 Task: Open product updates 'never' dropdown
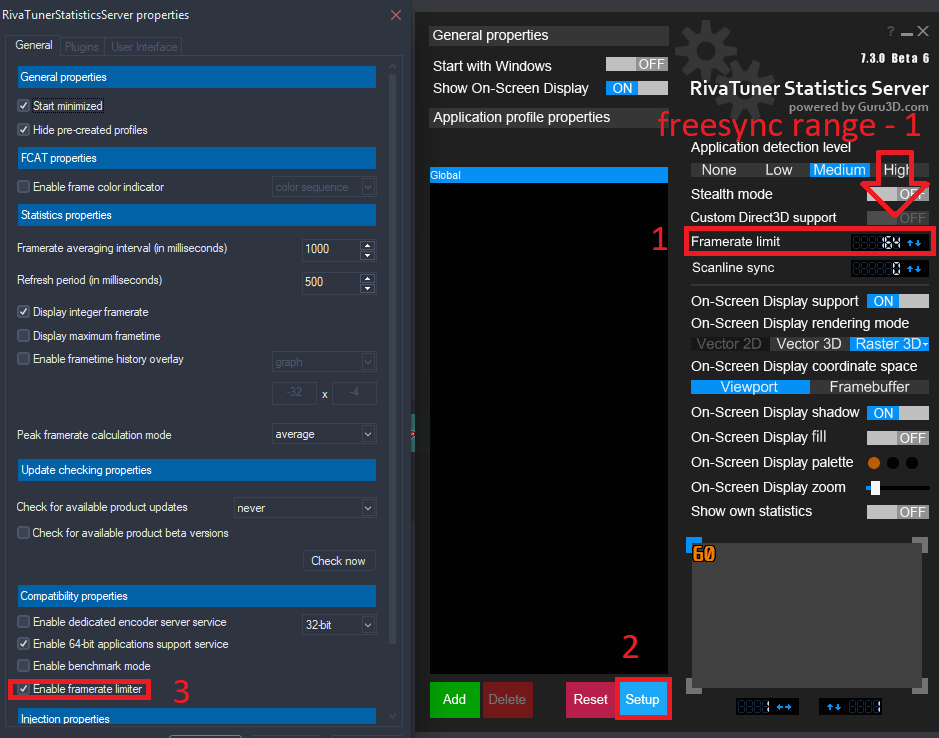pos(305,508)
